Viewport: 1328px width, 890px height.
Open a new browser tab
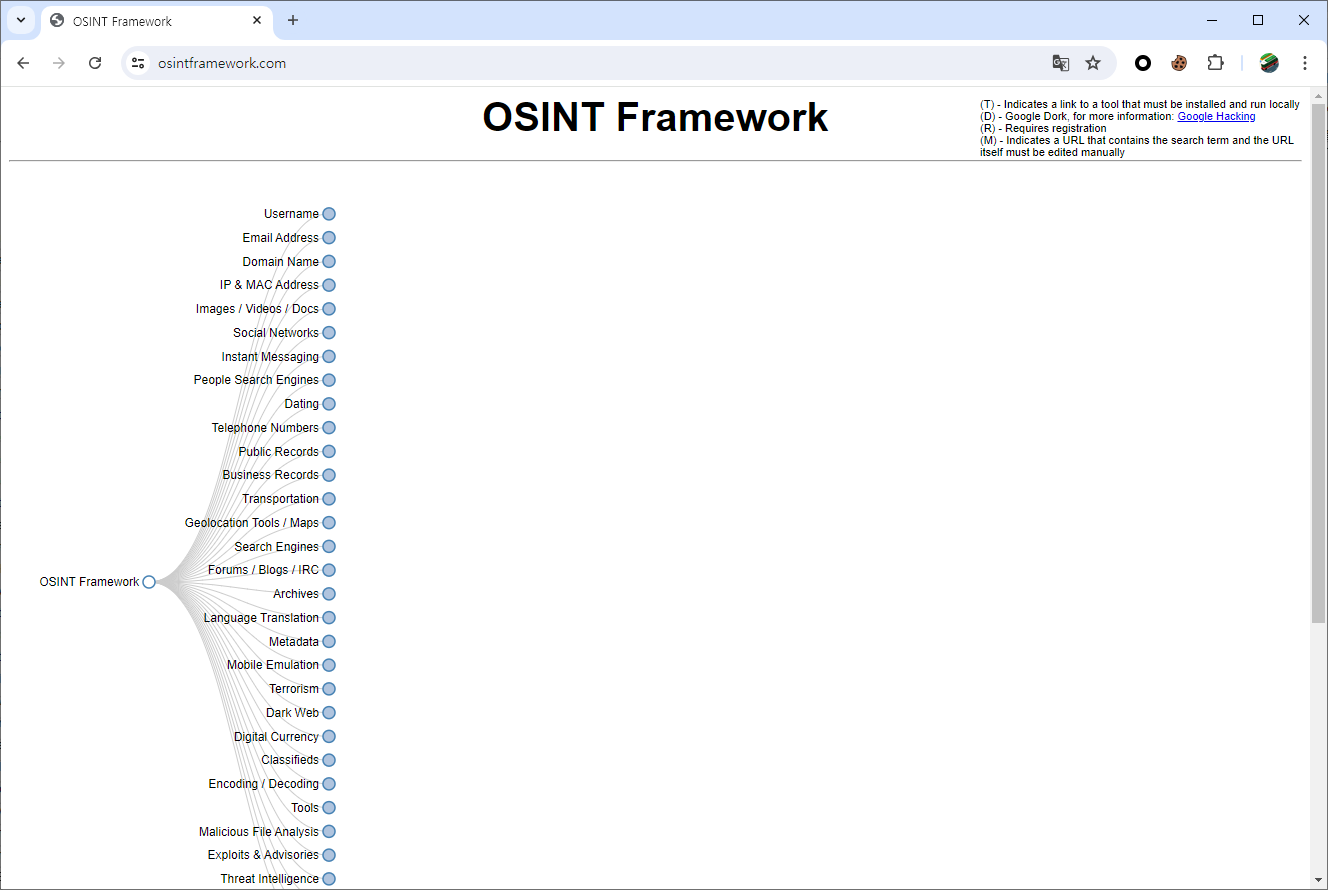(x=293, y=21)
